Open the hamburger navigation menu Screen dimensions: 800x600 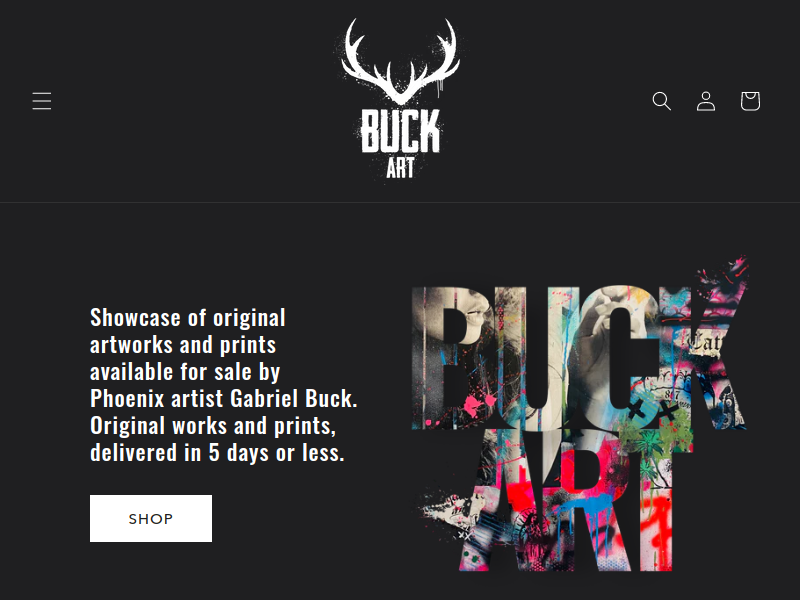pos(42,101)
